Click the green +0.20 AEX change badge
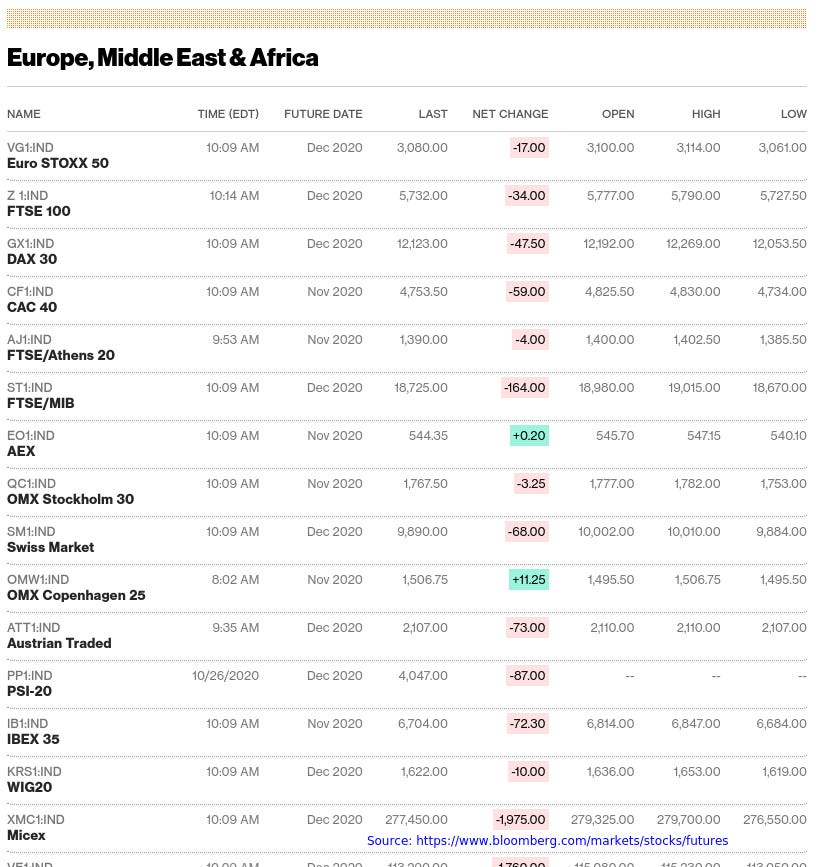This screenshot has height=867, width=824. [529, 436]
